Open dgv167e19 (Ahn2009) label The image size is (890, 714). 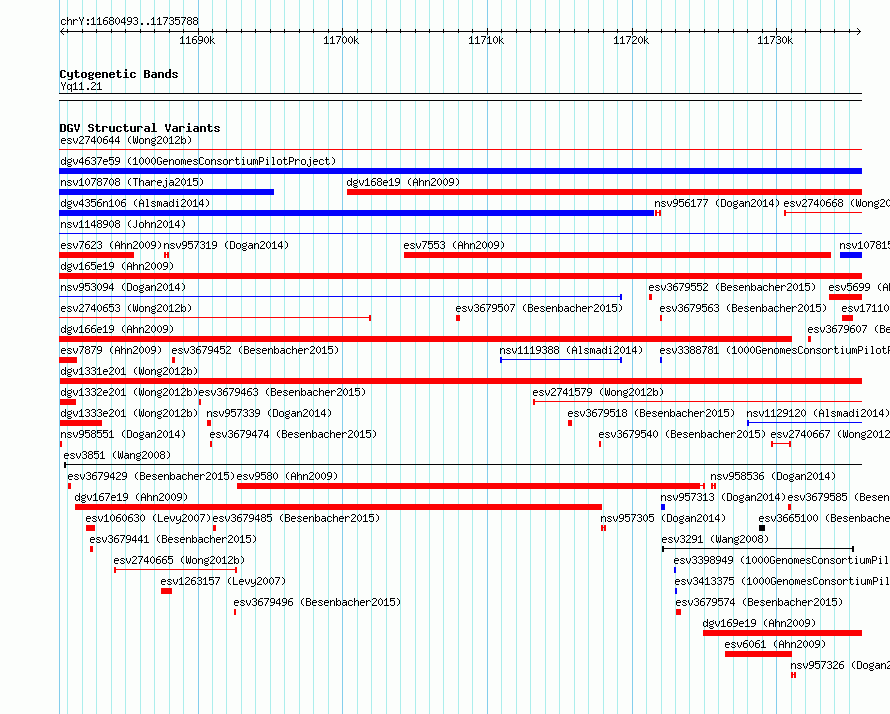pos(131,497)
